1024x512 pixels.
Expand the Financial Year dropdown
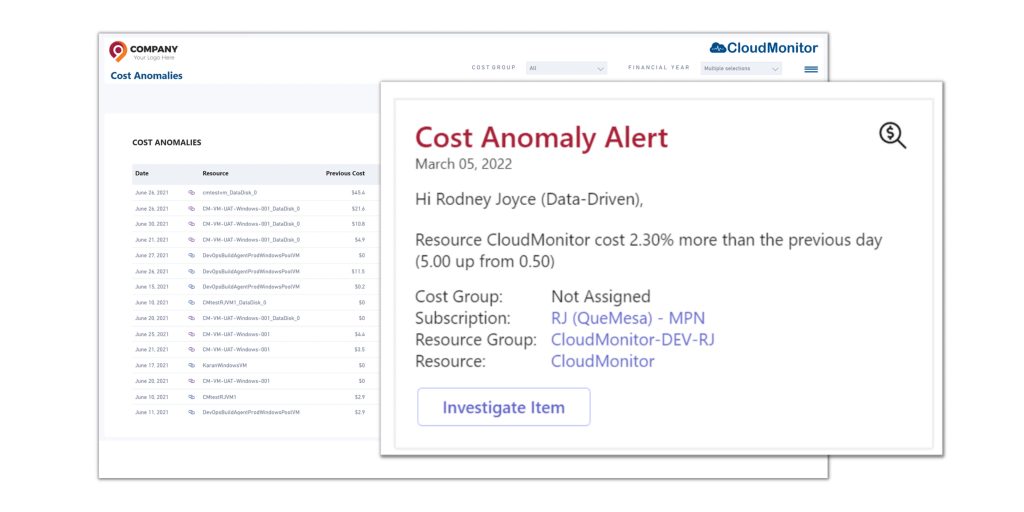[x=741, y=68]
